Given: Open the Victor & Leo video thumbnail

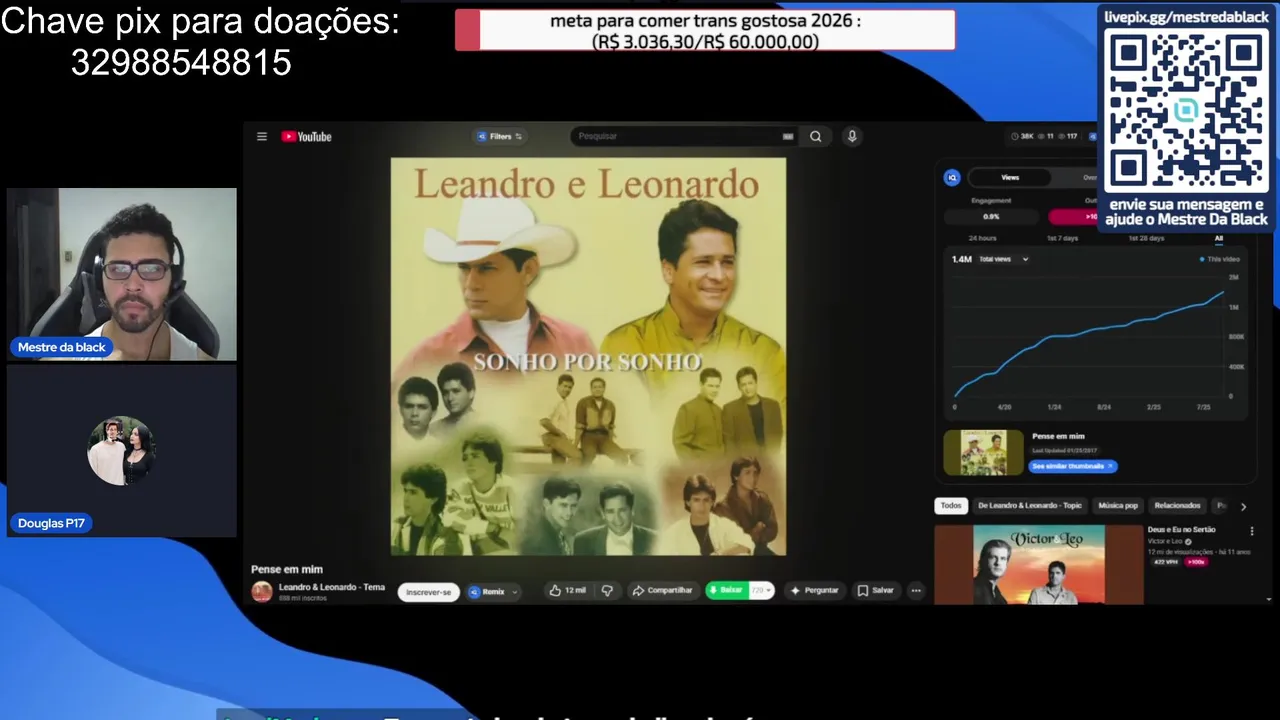Looking at the screenshot, I should click(x=1038, y=564).
